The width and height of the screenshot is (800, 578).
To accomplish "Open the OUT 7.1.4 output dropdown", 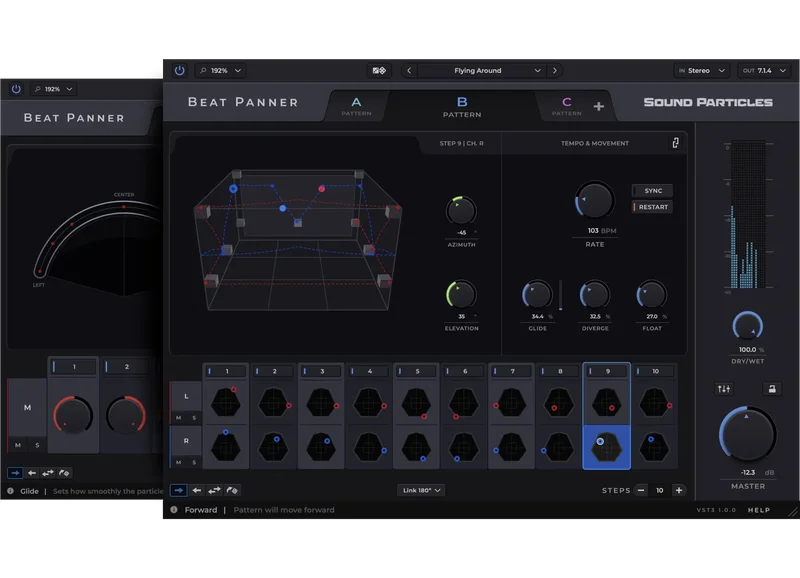I will pos(764,70).
